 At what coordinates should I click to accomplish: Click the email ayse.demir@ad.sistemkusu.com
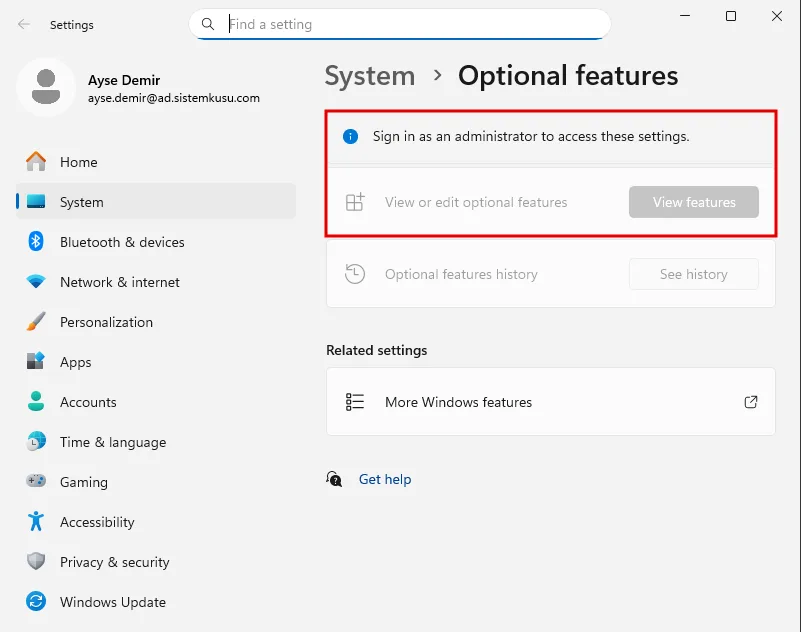point(174,98)
